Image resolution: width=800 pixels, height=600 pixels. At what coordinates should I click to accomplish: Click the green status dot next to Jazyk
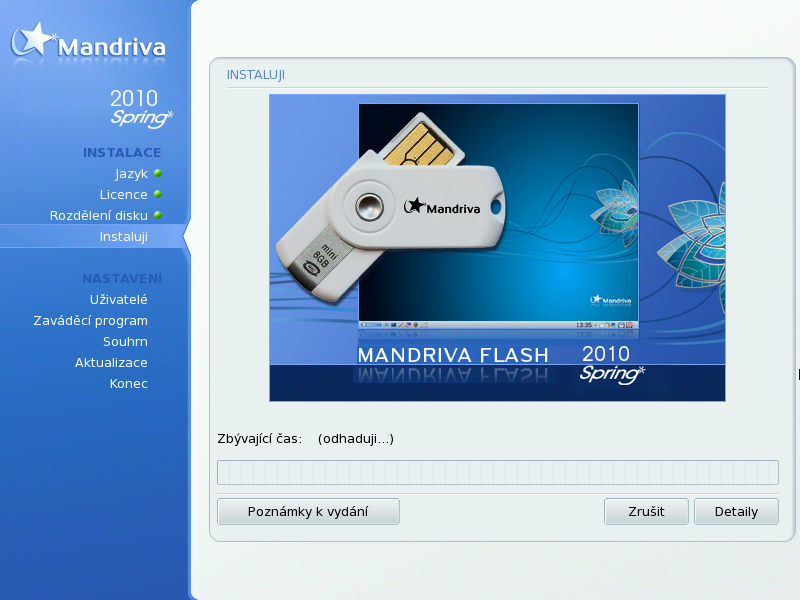point(158,173)
